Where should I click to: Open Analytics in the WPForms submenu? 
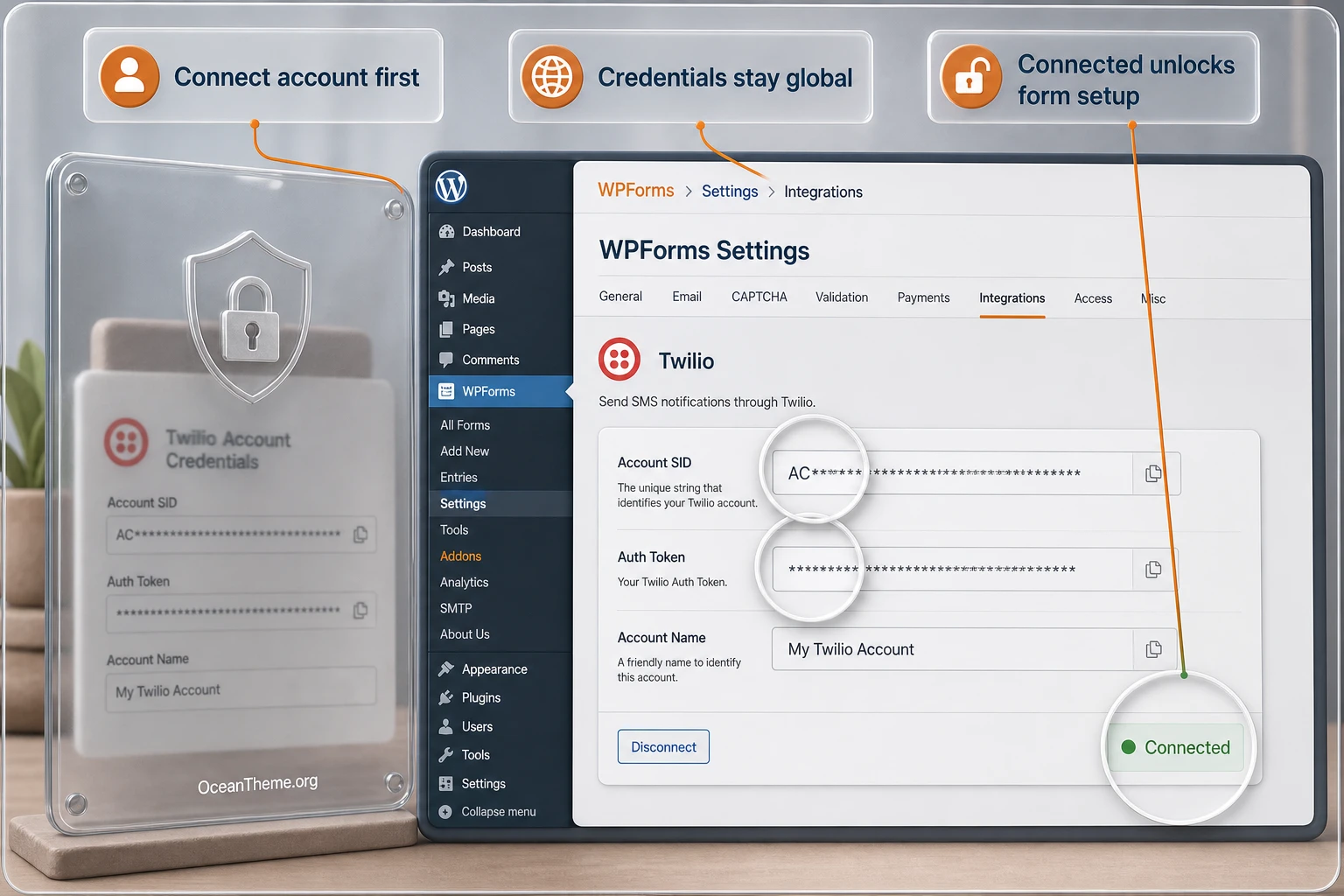click(464, 583)
